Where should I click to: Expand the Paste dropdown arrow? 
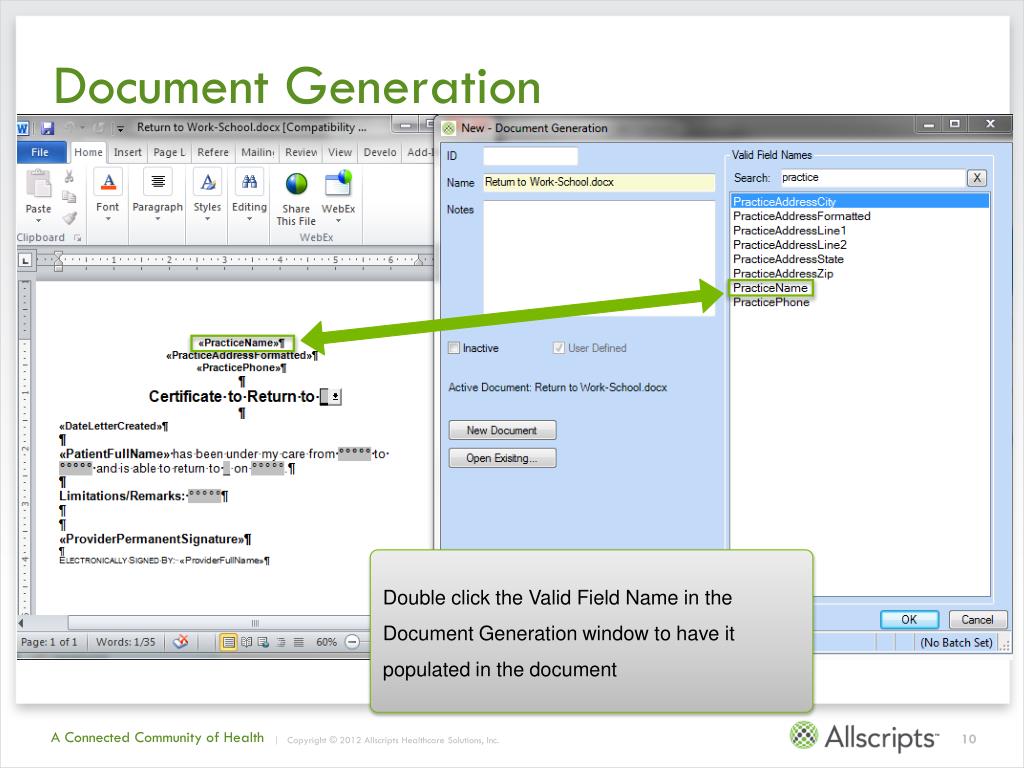point(39,221)
